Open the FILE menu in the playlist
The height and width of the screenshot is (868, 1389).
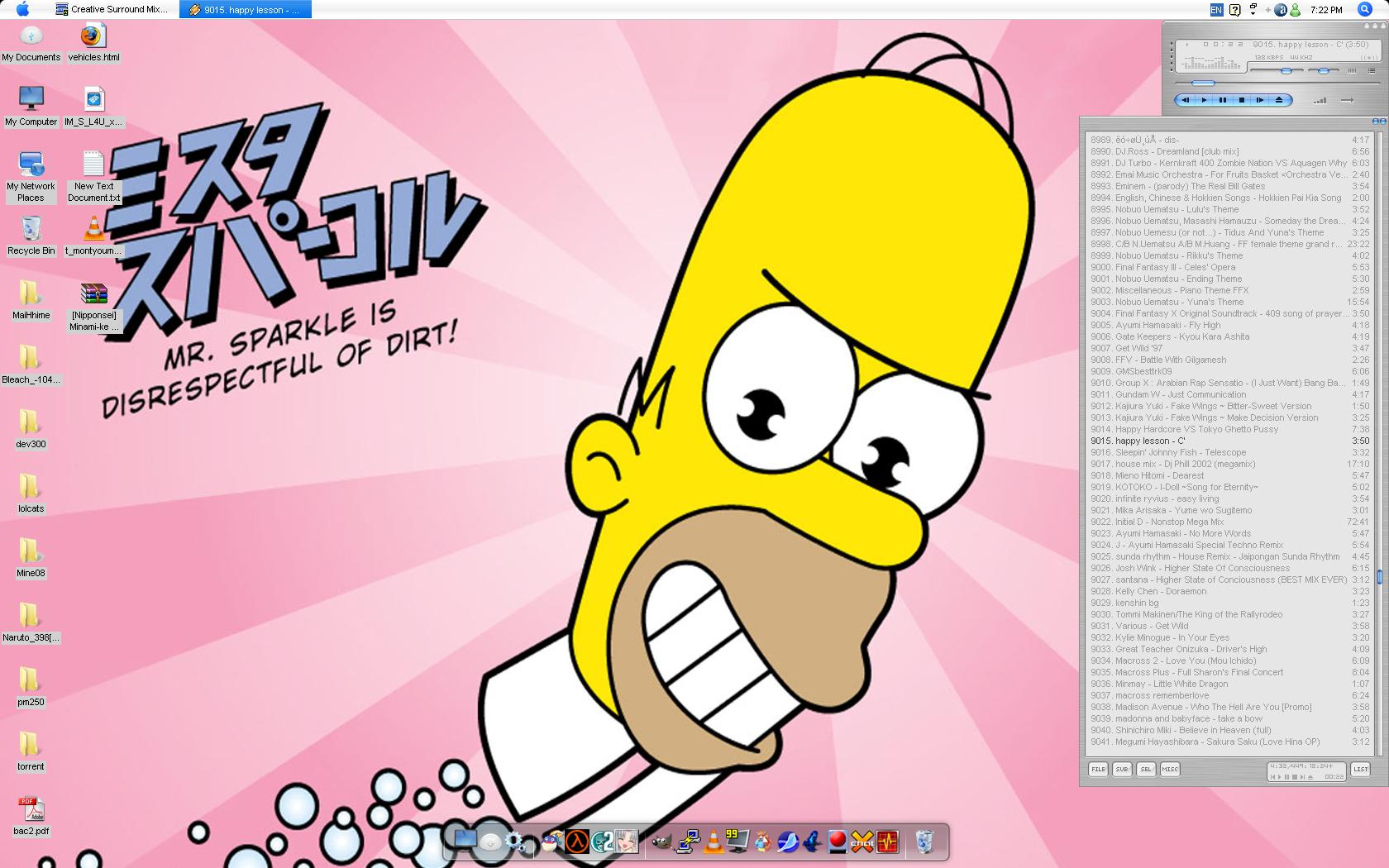click(x=1098, y=769)
